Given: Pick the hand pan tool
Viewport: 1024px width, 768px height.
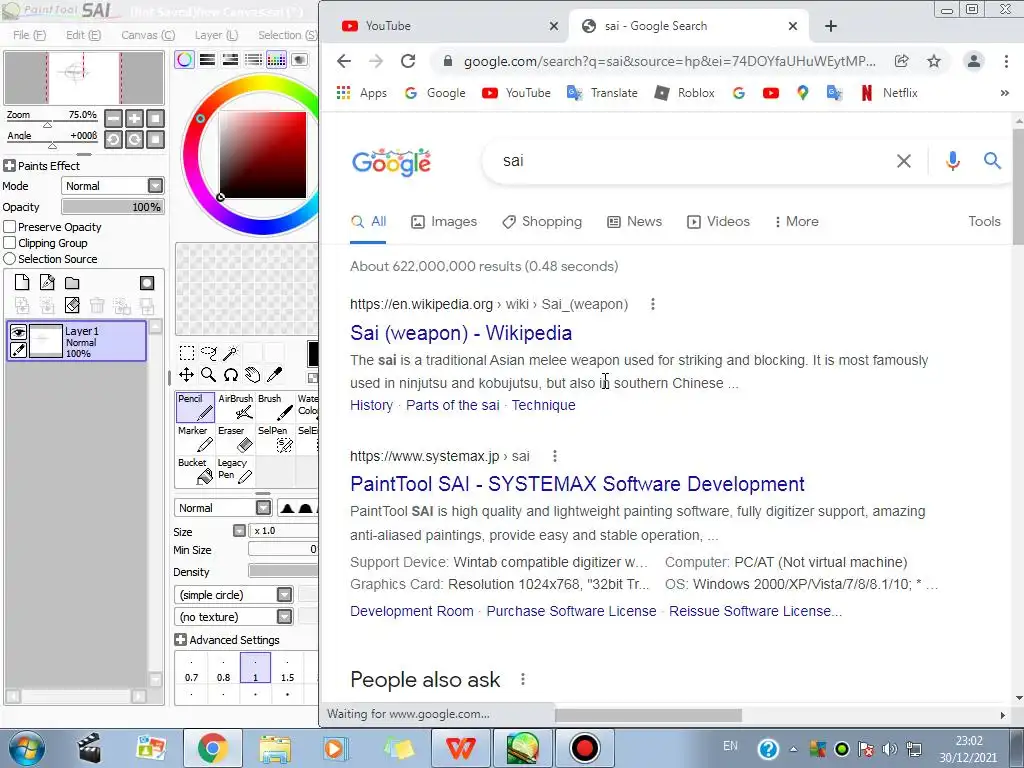Looking at the screenshot, I should click(252, 375).
